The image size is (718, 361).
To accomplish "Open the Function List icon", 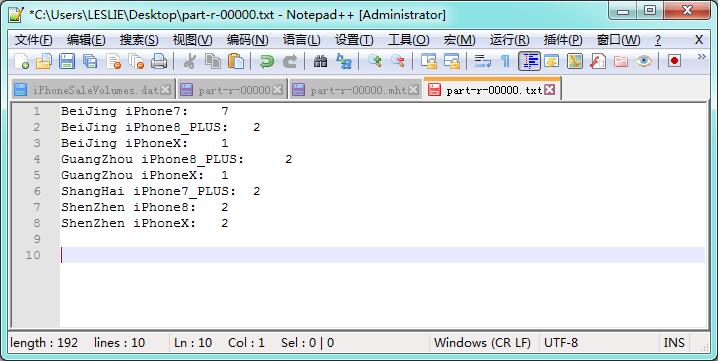I will pyautogui.click(x=598, y=61).
